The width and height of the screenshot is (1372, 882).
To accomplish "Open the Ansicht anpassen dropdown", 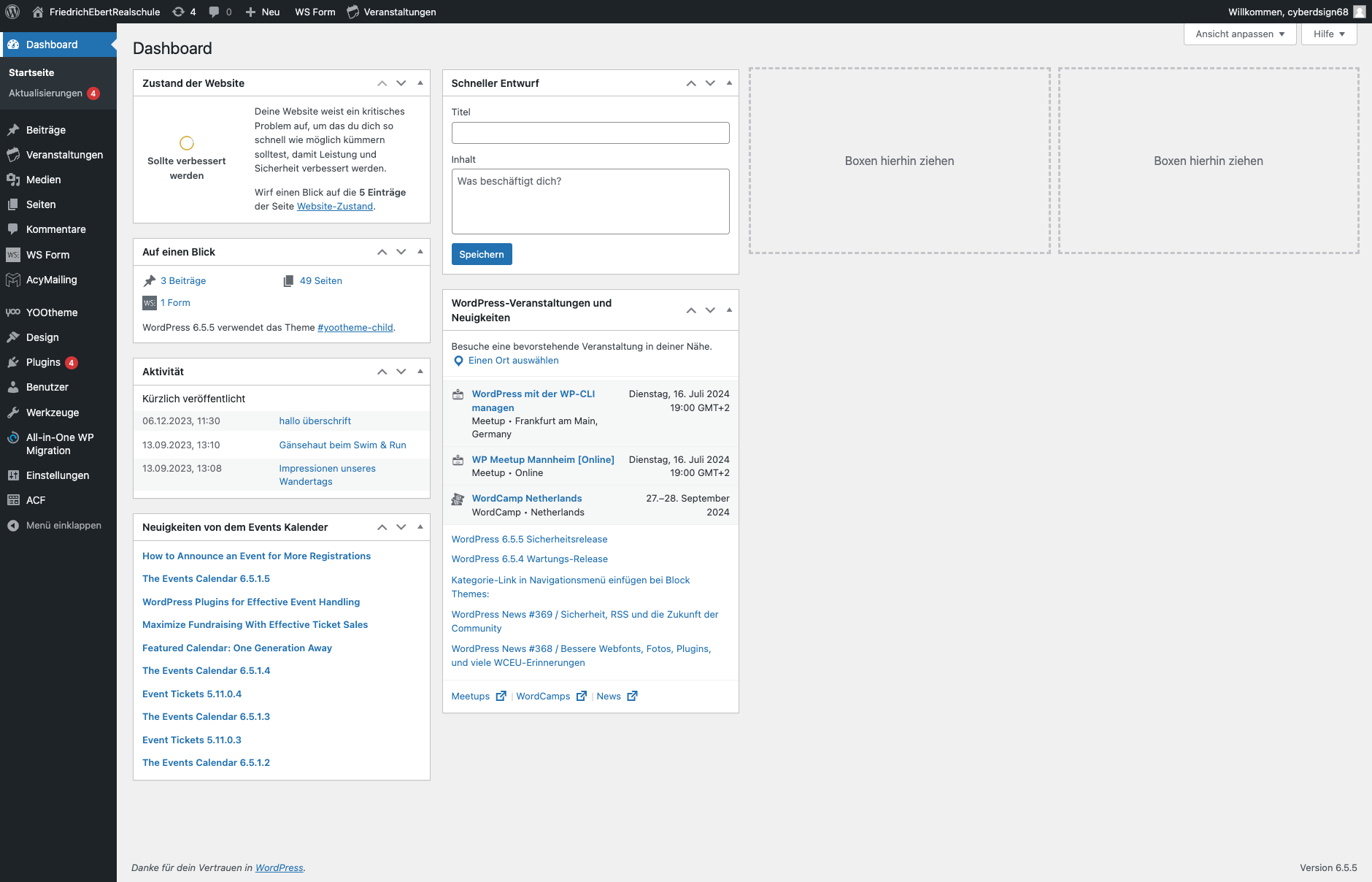I will [1240, 34].
